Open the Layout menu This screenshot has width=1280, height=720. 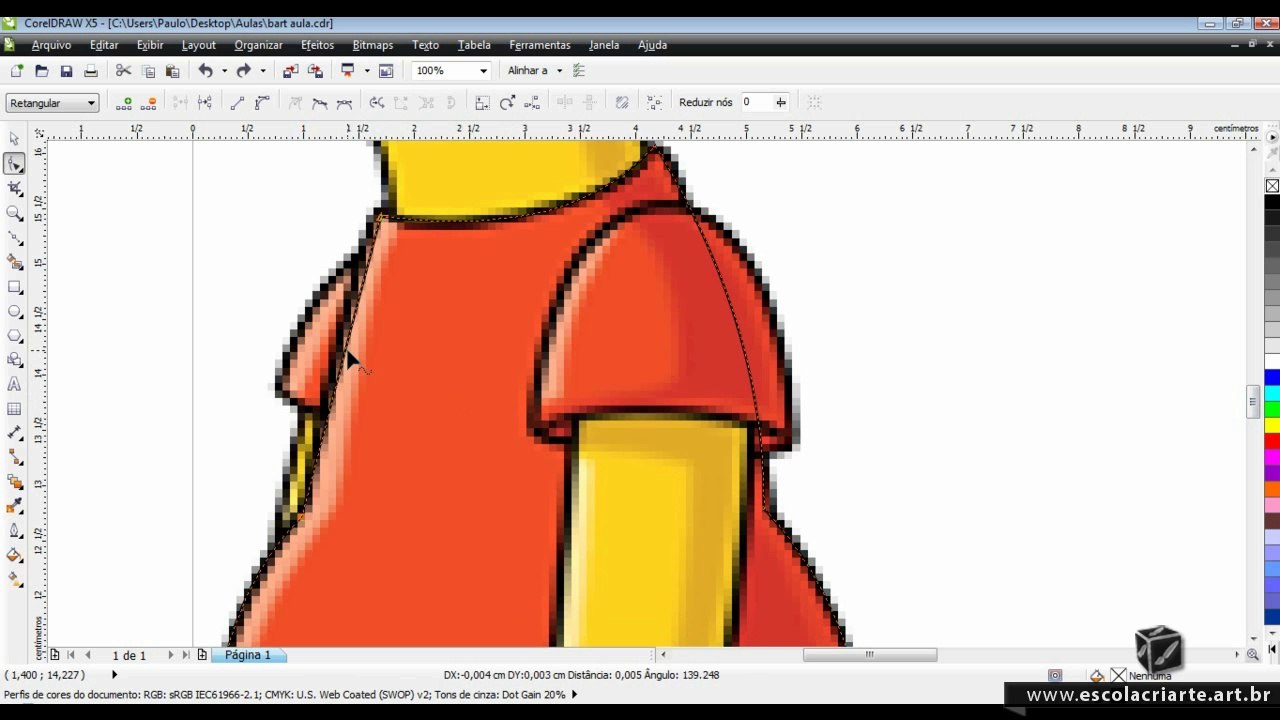click(198, 45)
